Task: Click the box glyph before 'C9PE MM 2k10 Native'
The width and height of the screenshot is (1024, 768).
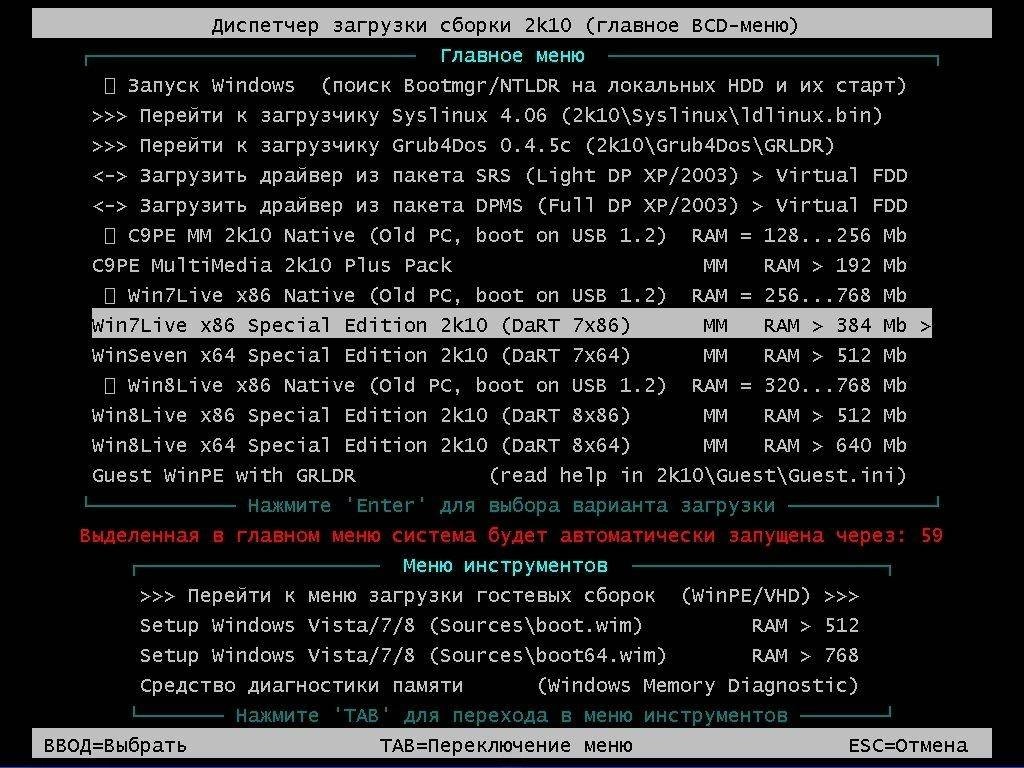Action: click(x=110, y=236)
